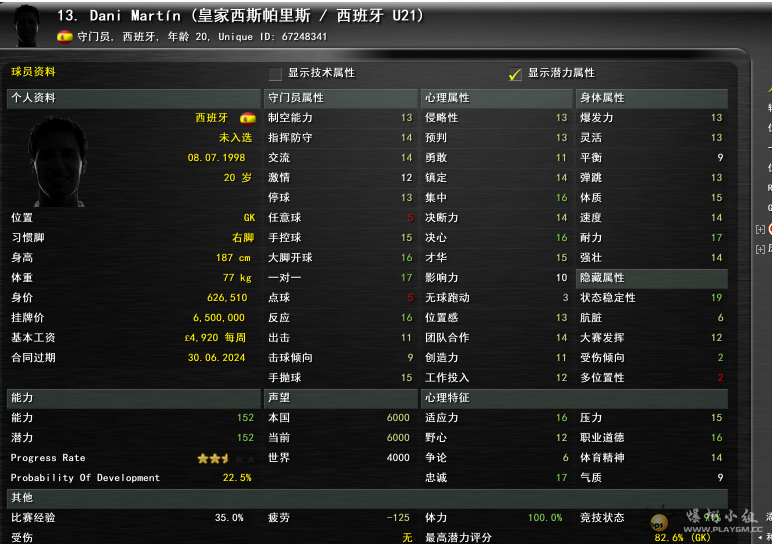Click the 挂牌价 value 6,500,000
772x544 pixels.
pyautogui.click(x=219, y=318)
